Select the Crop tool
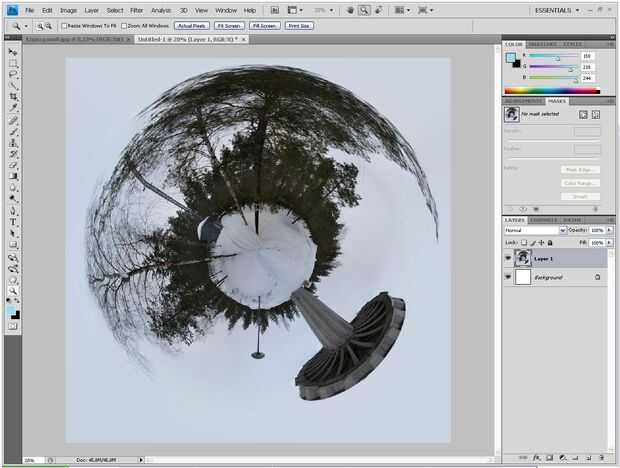620x468 pixels. tap(13, 97)
